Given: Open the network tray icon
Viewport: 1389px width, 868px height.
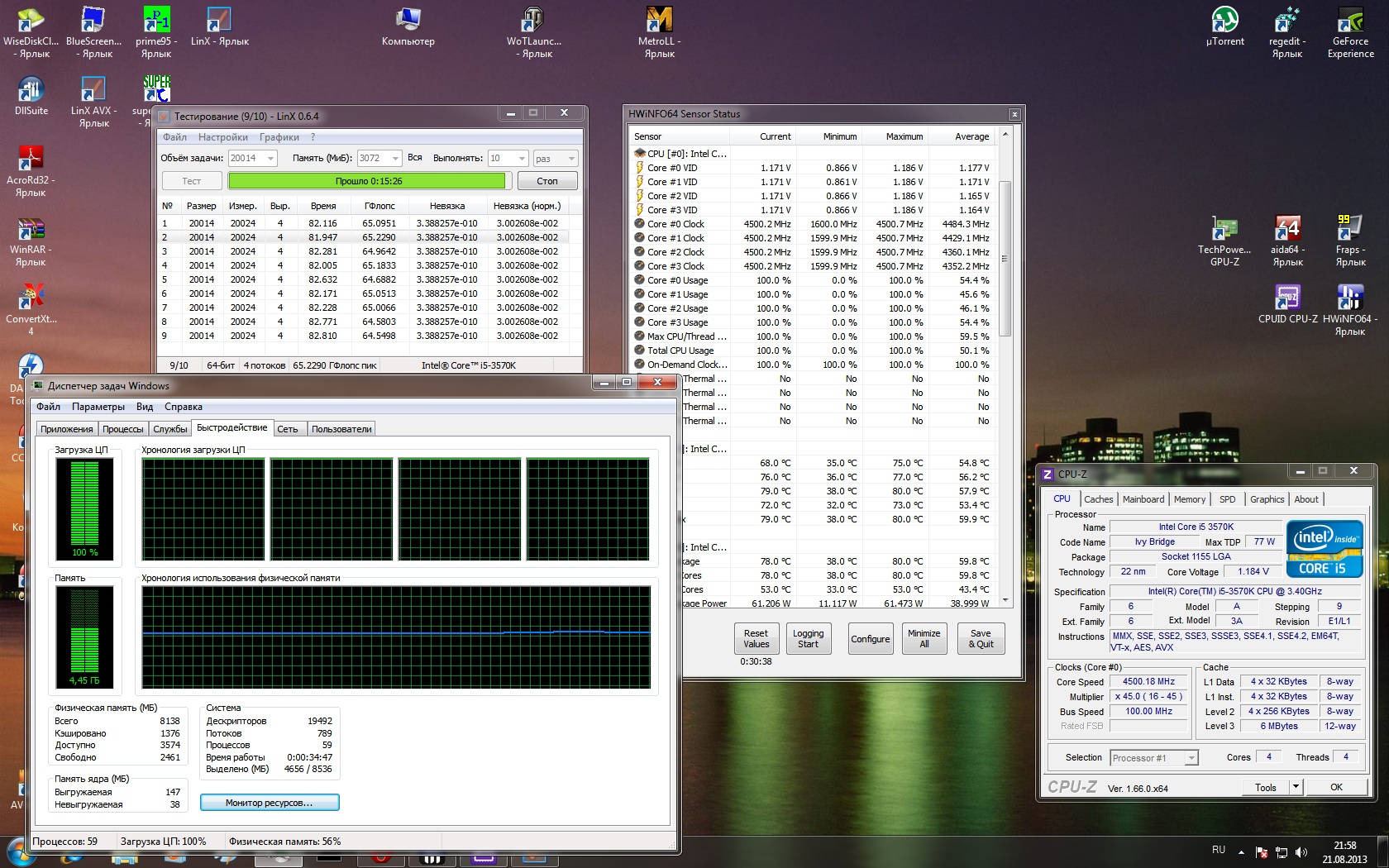Looking at the screenshot, I should pos(1282,852).
